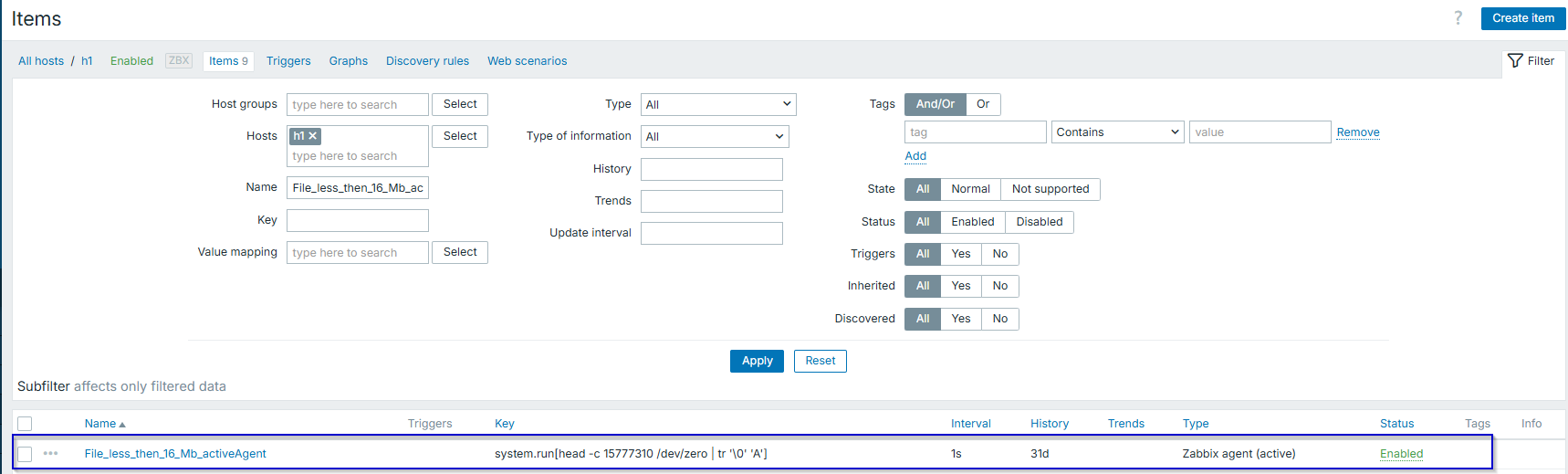This screenshot has height=474, width=1568.
Task: Click the help question mark icon
Action: (1458, 18)
